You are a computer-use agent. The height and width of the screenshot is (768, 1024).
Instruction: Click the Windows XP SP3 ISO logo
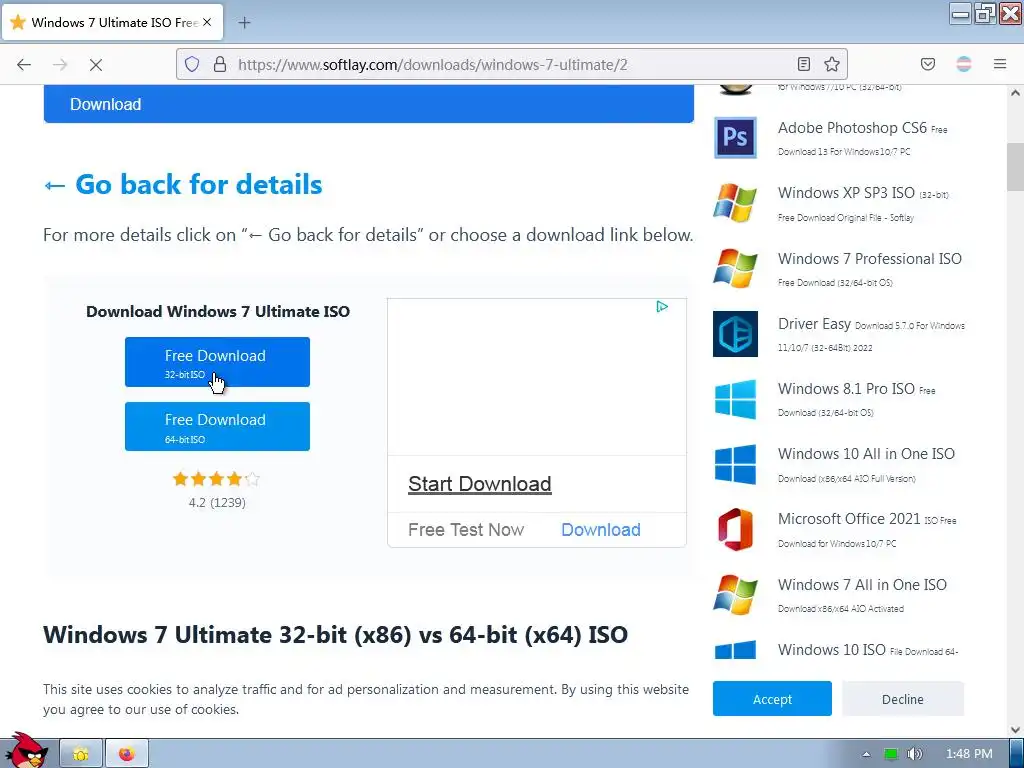click(735, 203)
